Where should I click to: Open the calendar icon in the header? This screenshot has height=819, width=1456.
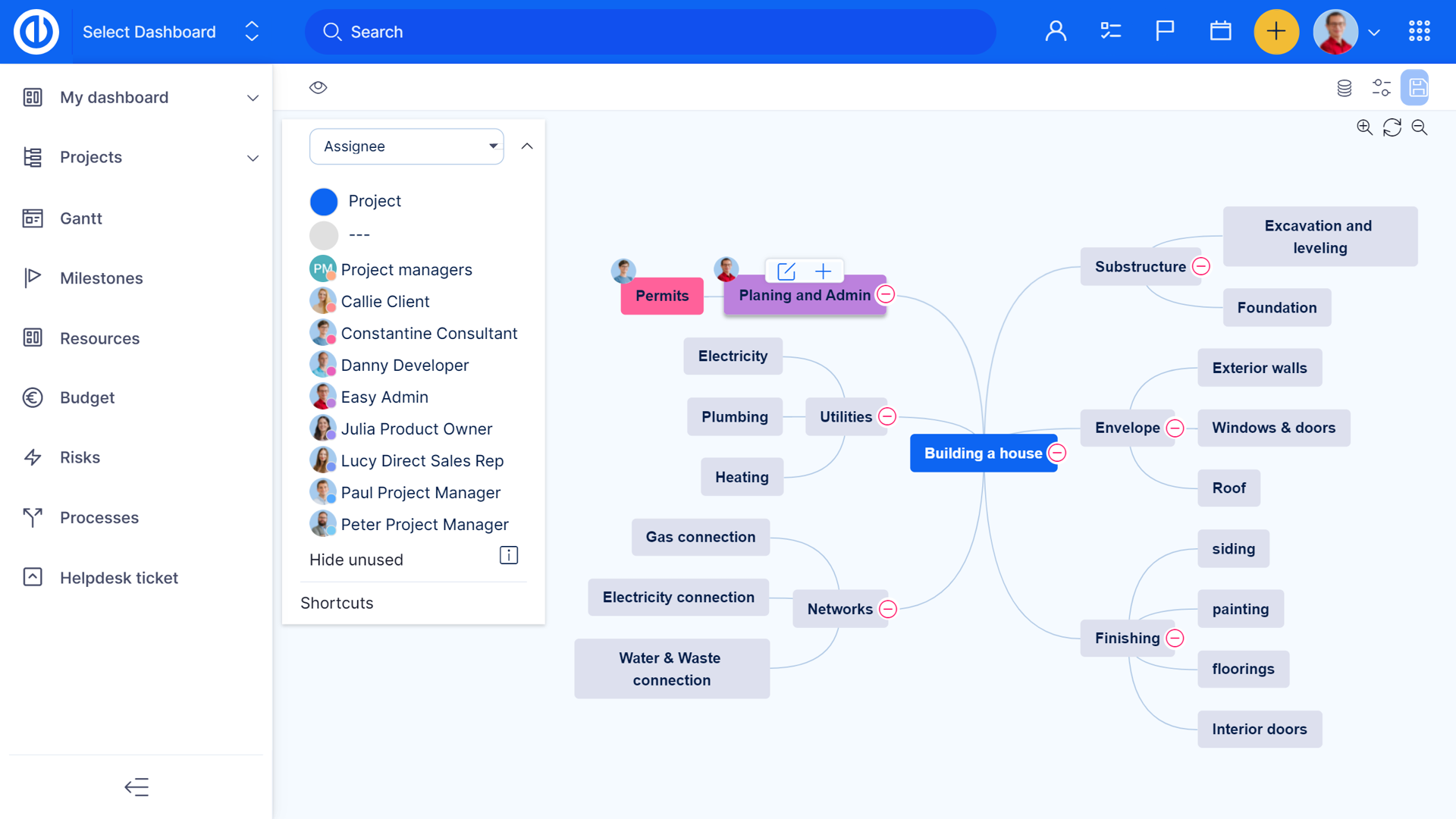tap(1220, 31)
